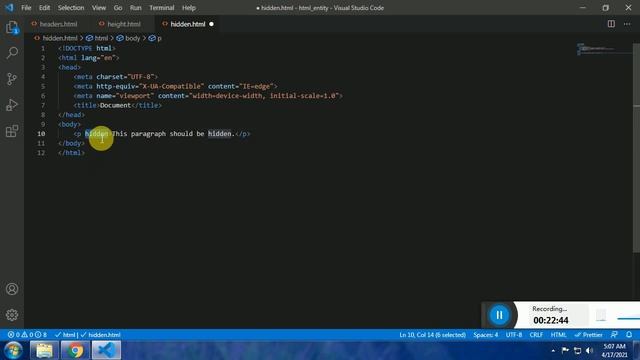
Task: Click the selected hidden attribute on line 10
Action: [x=96, y=134]
